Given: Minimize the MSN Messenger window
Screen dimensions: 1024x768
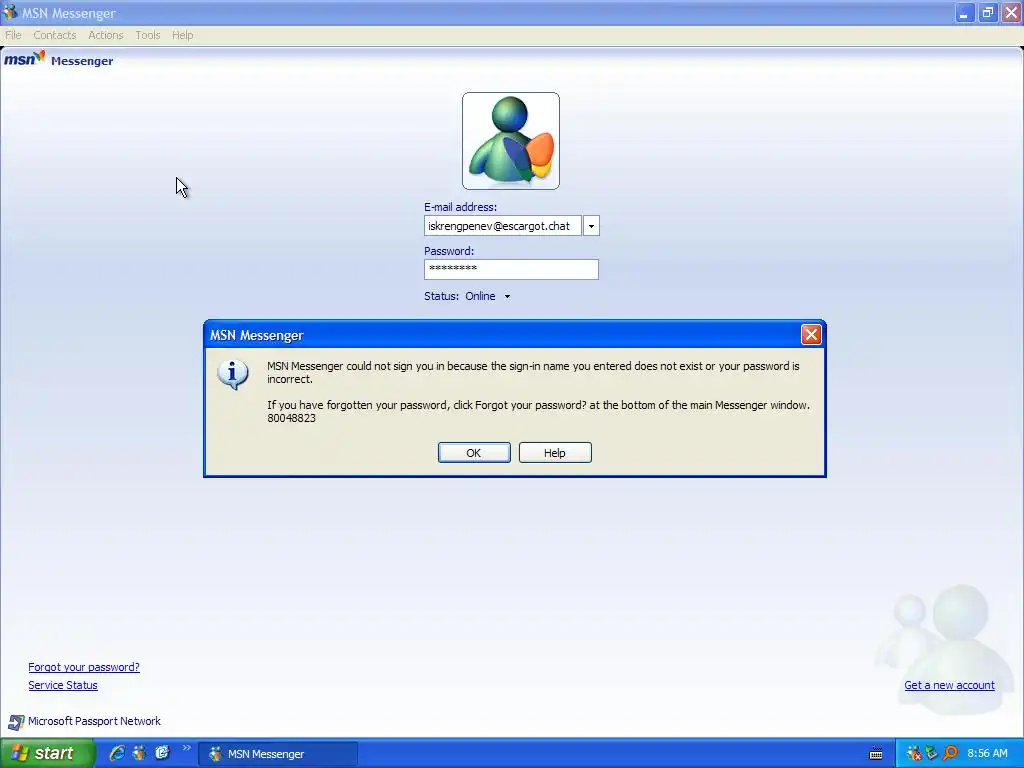Looking at the screenshot, I should coord(964,12).
